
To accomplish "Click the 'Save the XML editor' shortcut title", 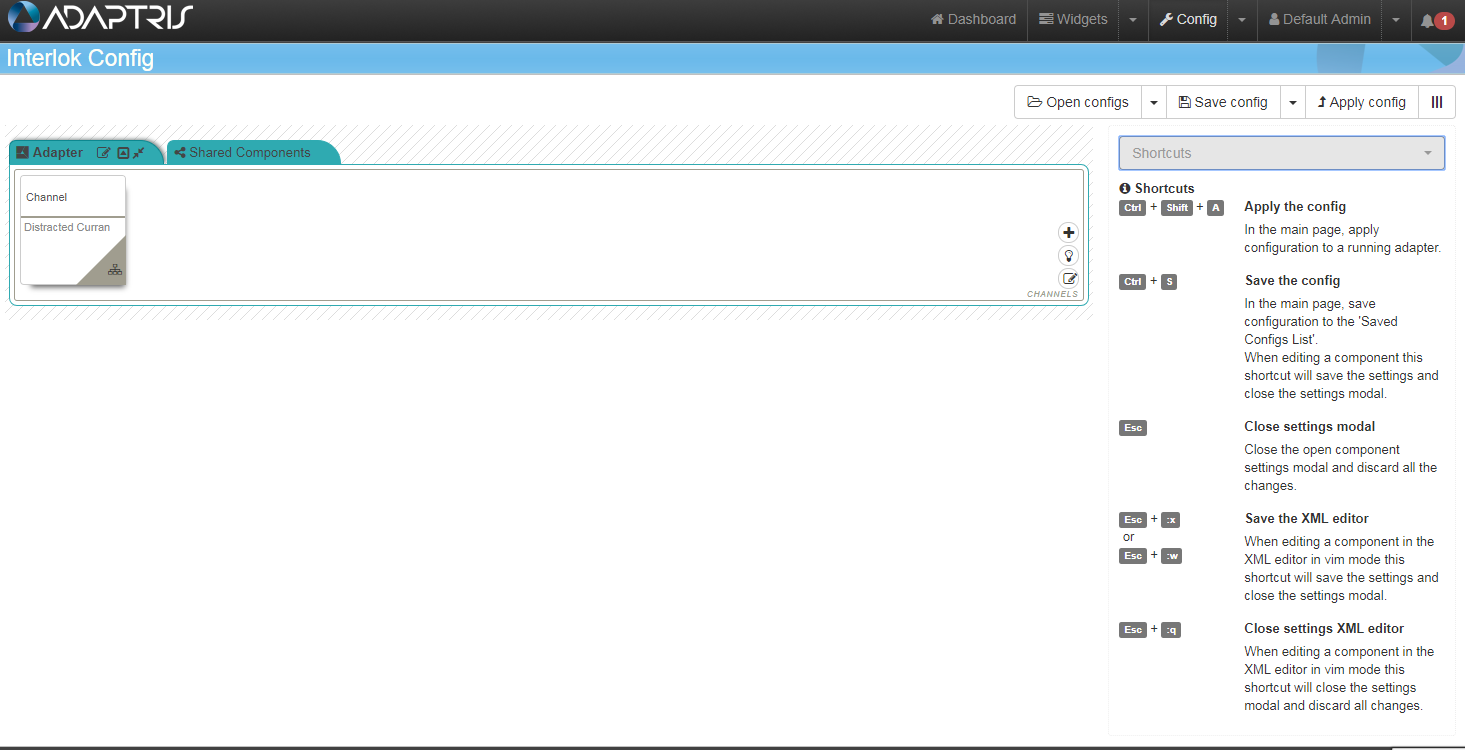I will click(1306, 518).
